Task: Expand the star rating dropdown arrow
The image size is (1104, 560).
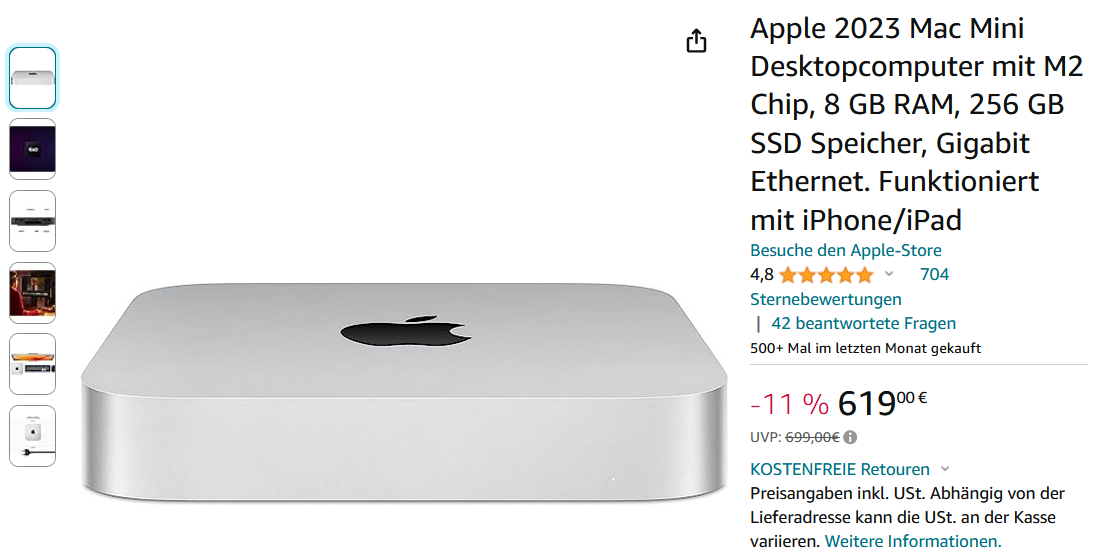Action: (889, 274)
